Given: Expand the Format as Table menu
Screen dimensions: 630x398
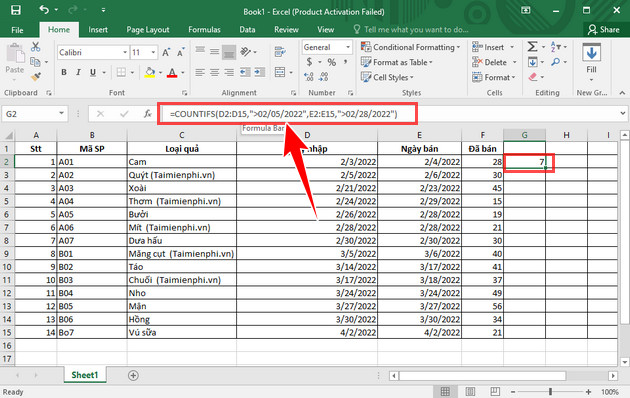Looking at the screenshot, I should point(397,62).
